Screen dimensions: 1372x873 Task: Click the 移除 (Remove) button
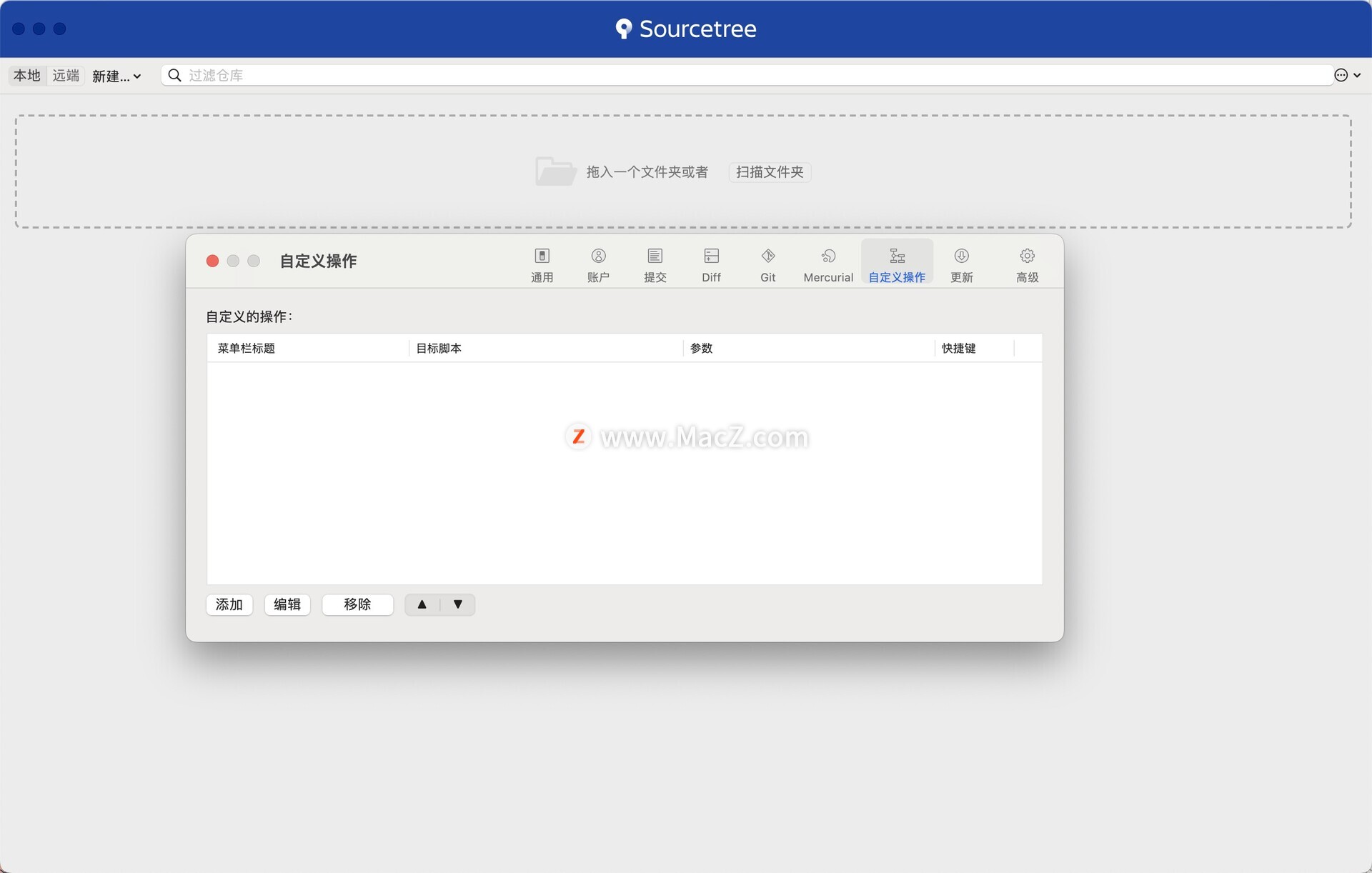357,604
